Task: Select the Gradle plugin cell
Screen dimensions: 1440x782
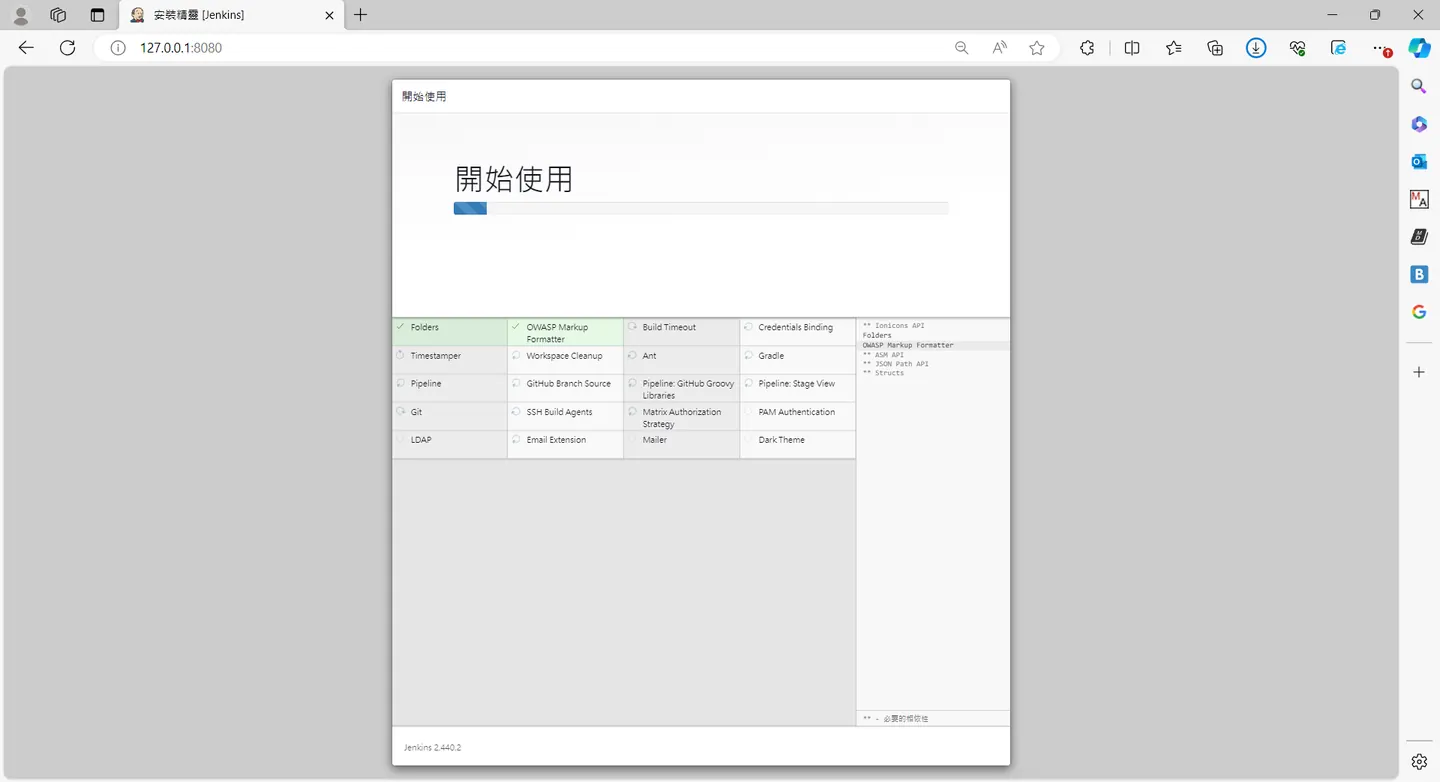Action: click(x=798, y=360)
